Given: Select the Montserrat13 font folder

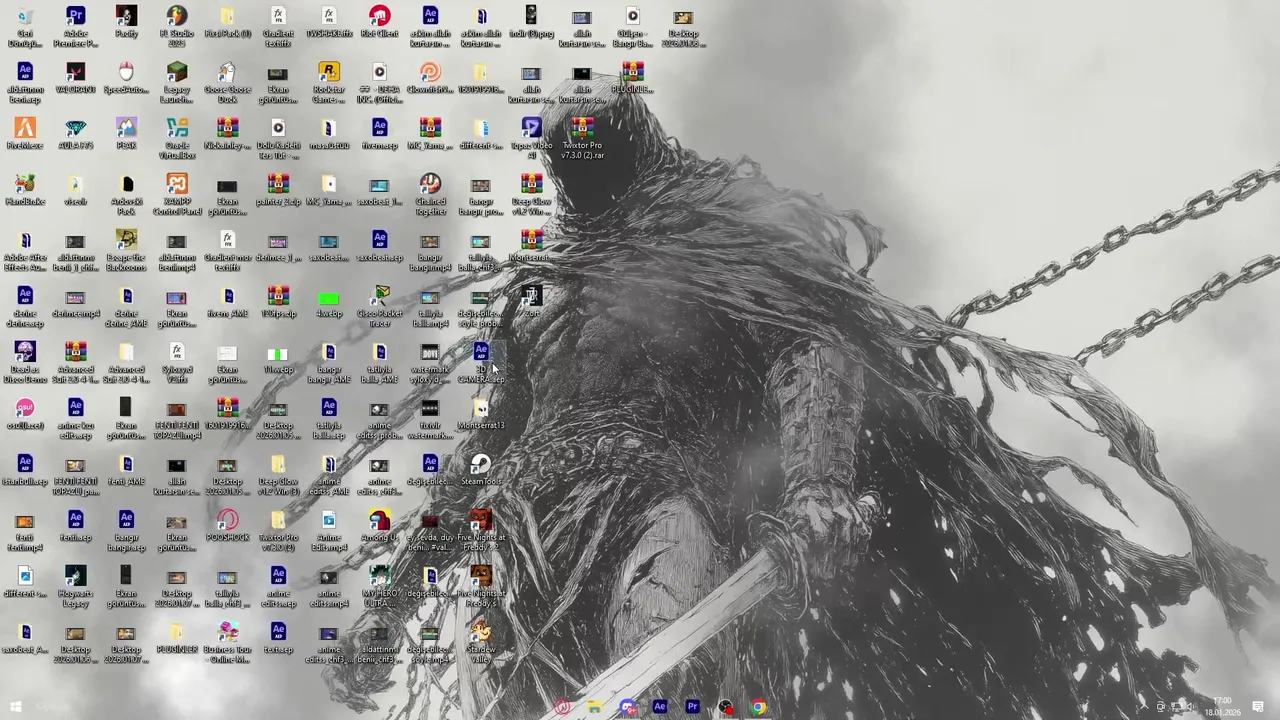Looking at the screenshot, I should 481,414.
